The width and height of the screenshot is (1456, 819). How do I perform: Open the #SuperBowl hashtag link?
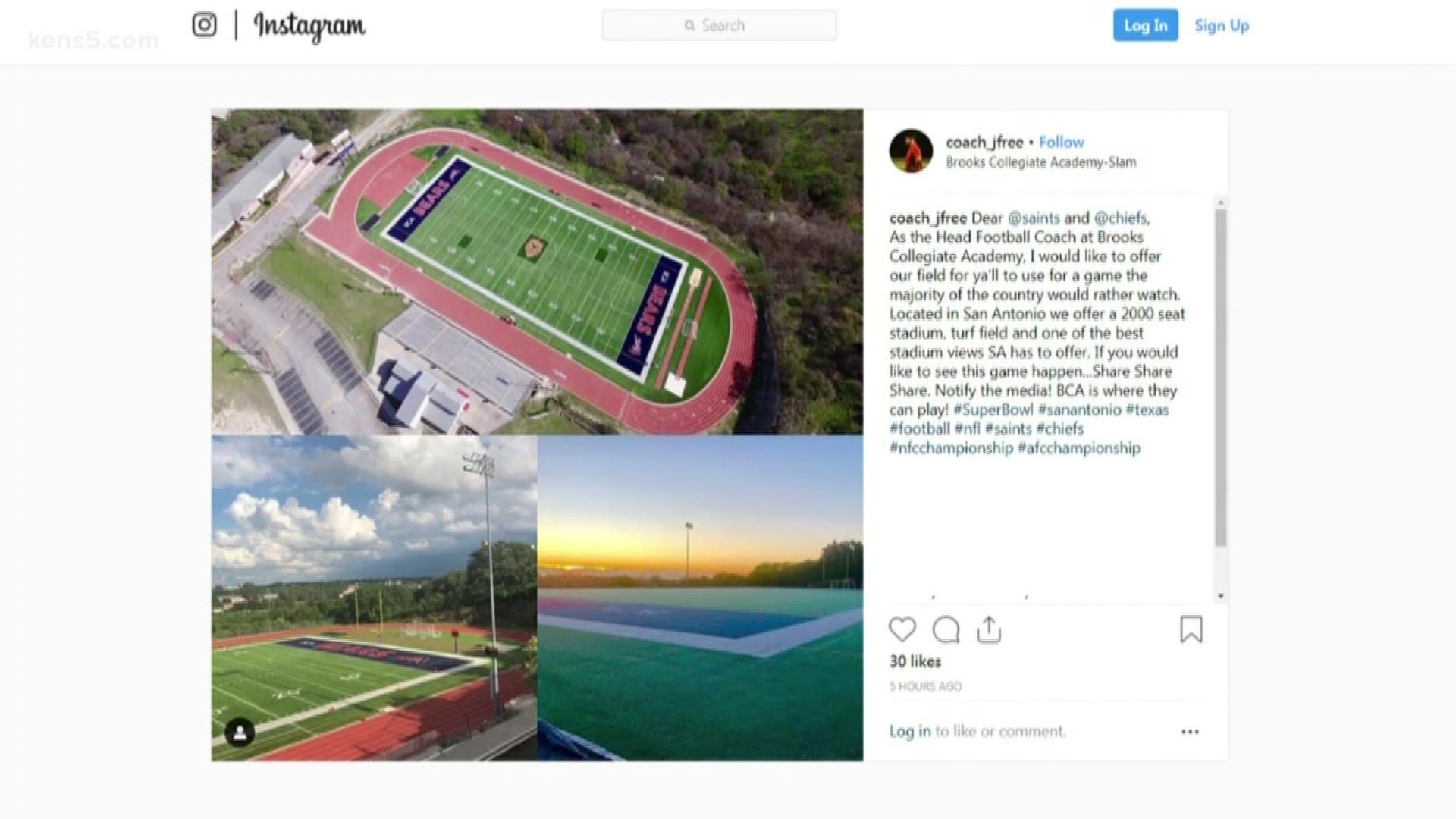993,409
